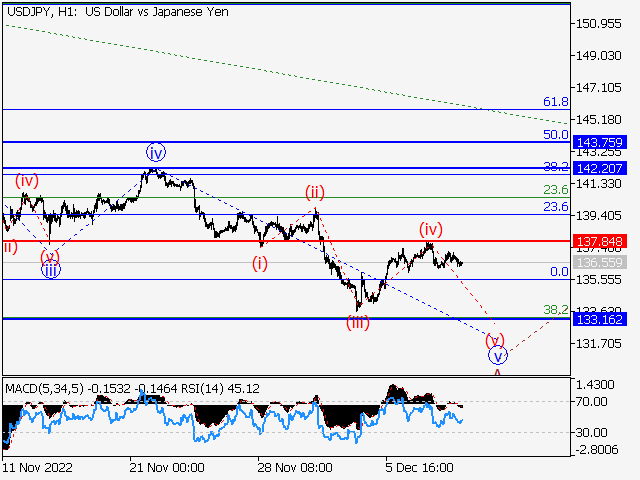
Task: Click the 147.105 price axis value
Action: coord(598,87)
